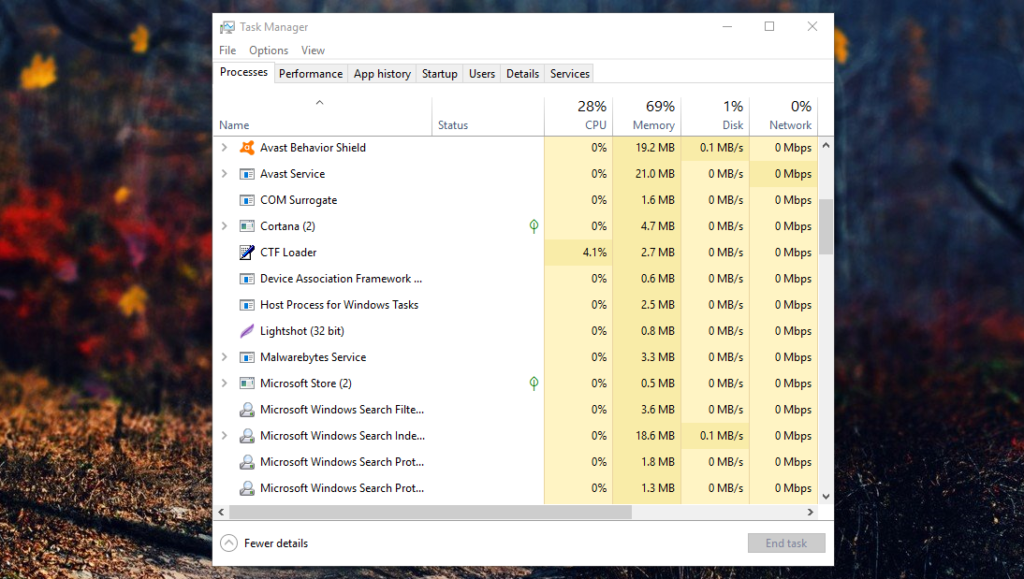Switch to the Users tab
The height and width of the screenshot is (579, 1024).
tap(482, 74)
